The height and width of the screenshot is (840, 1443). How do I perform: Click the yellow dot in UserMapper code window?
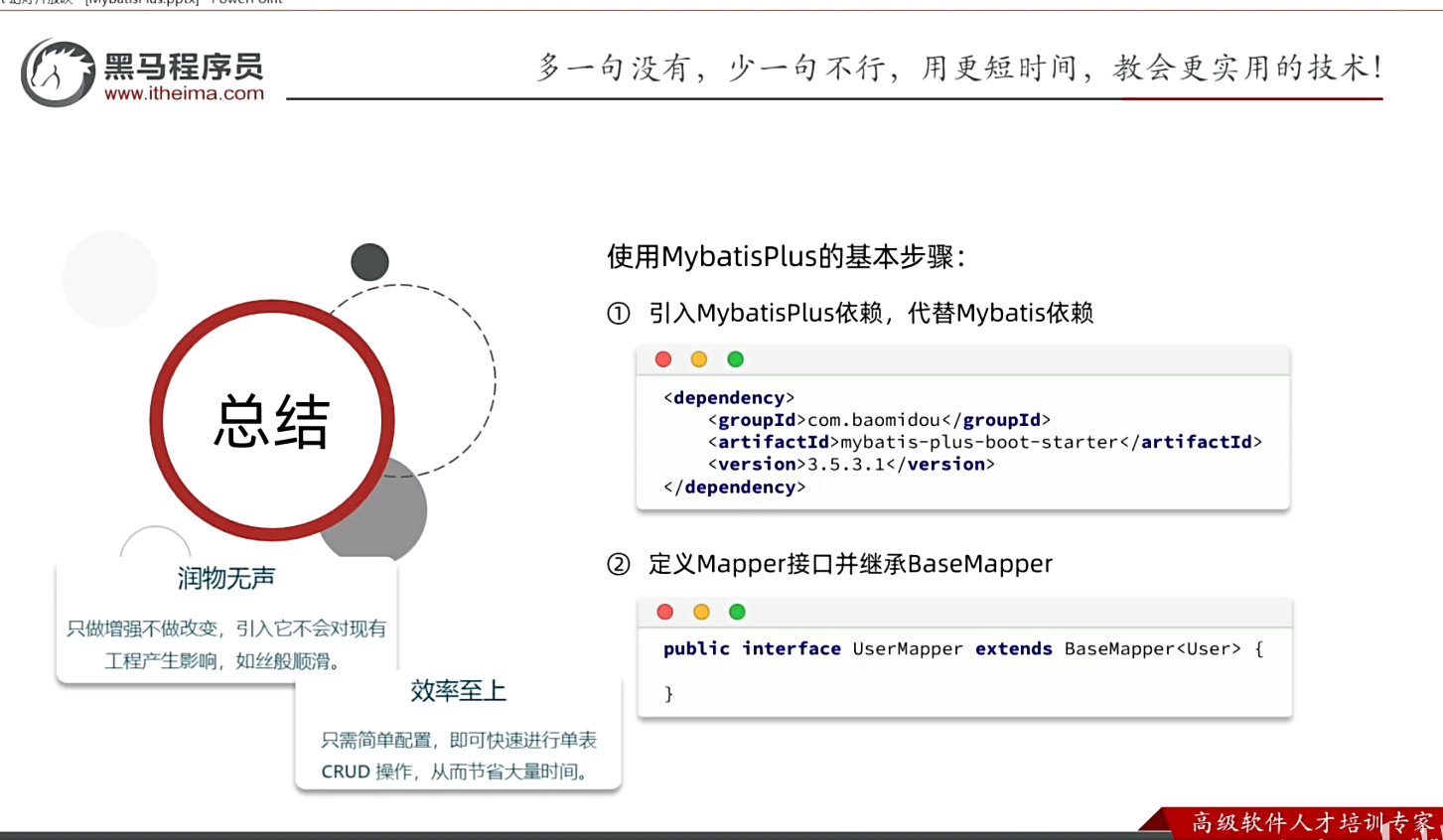701,612
